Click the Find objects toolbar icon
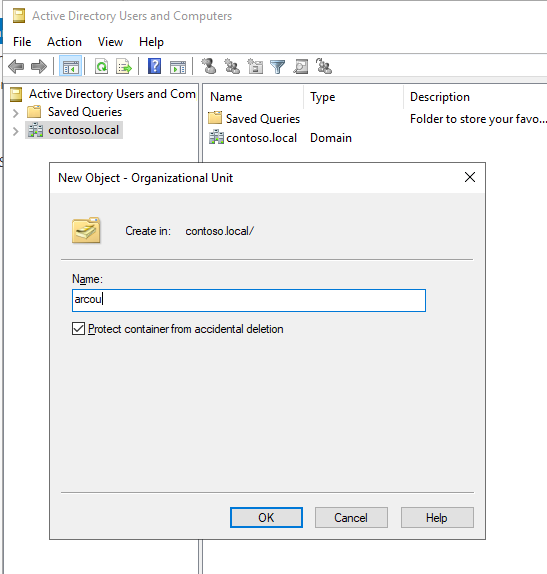This screenshot has width=547, height=574. click(x=300, y=67)
